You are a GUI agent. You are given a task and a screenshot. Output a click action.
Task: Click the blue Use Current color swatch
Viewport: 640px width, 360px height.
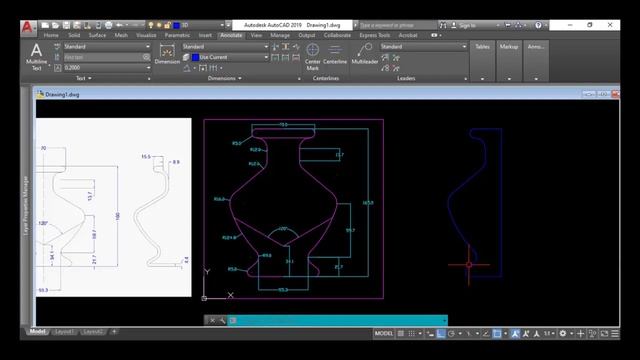195,57
